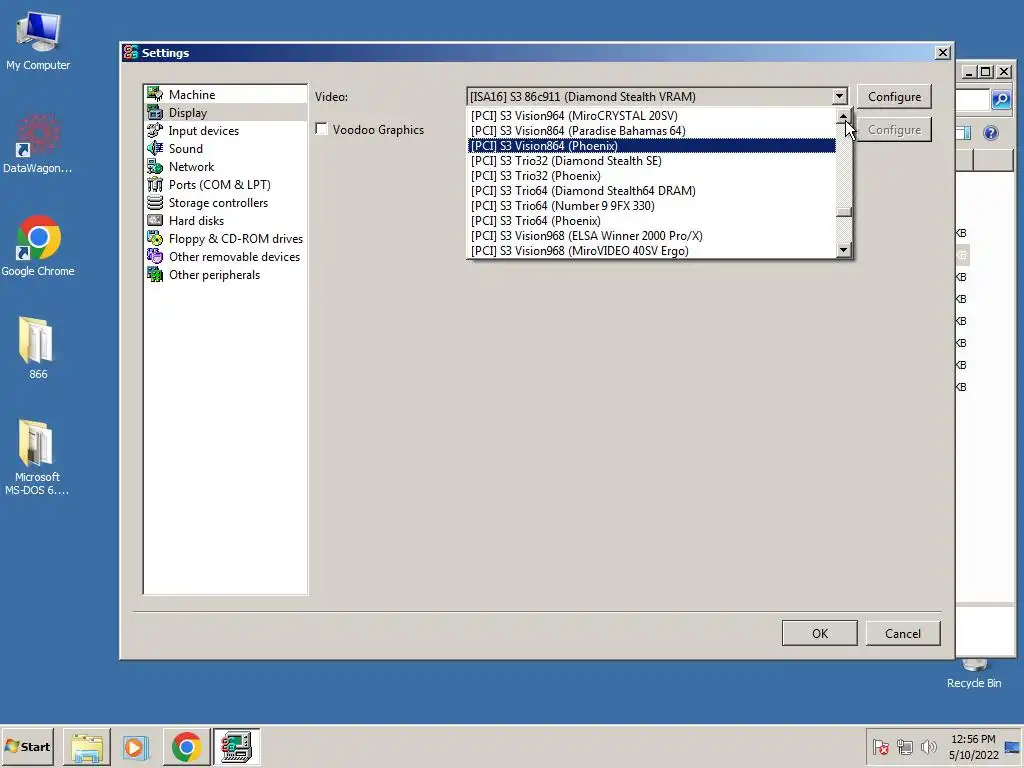Open the Network settings icon

(155, 167)
